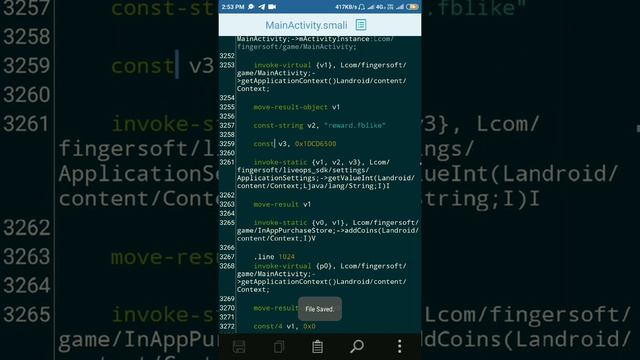Tap the 'const/4 v1, 0x0' line
The image size is (640, 360).
pyautogui.click(x=284, y=326)
